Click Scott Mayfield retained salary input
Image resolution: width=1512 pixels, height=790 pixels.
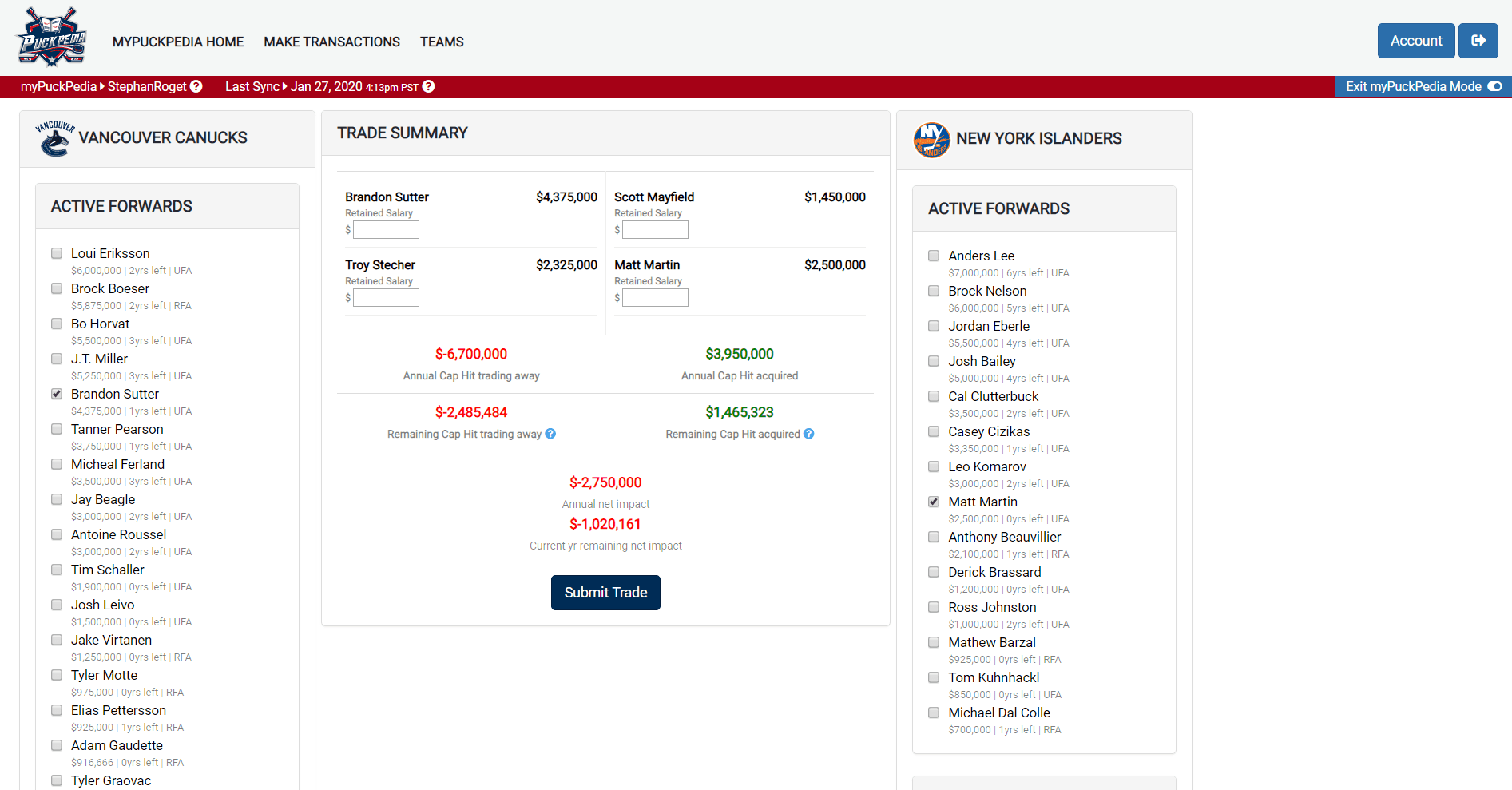click(x=655, y=230)
